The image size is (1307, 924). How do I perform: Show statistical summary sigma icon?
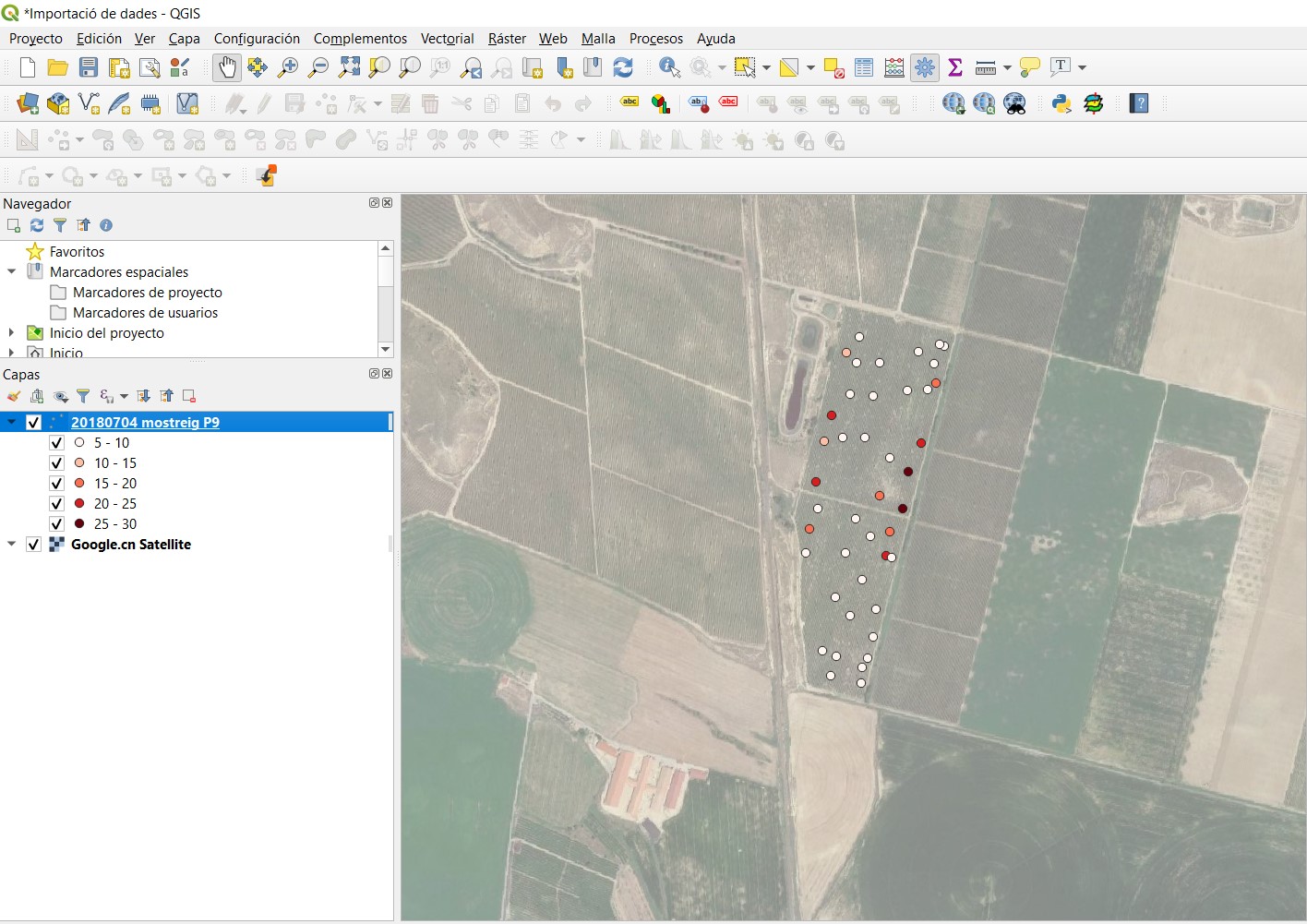[955, 67]
